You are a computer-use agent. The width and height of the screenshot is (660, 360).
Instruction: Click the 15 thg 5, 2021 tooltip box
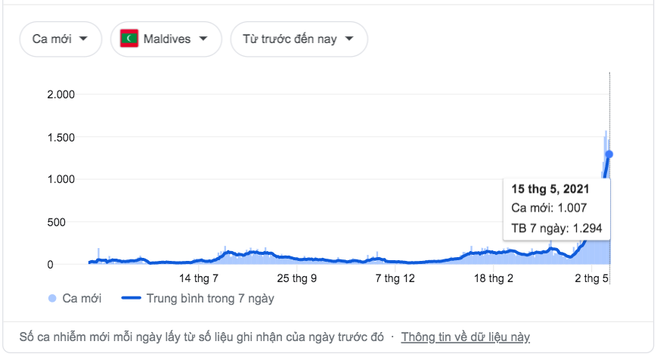click(556, 209)
